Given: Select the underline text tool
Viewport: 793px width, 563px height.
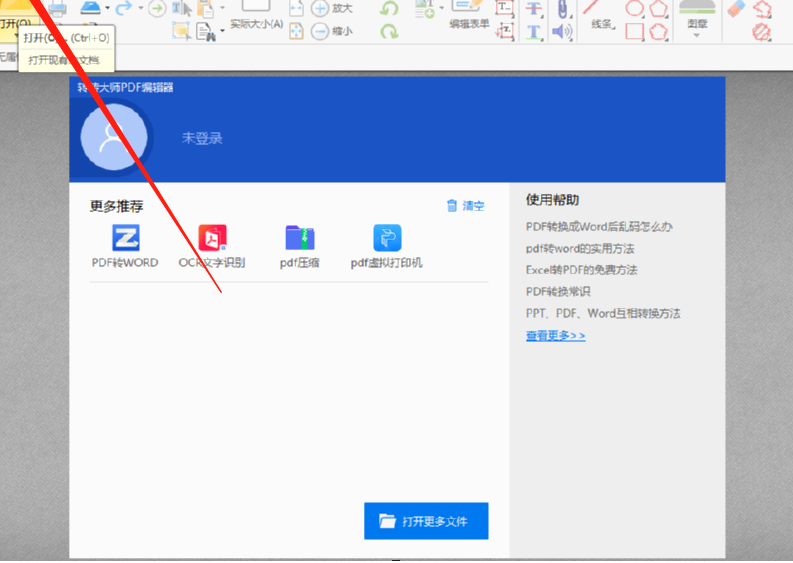Looking at the screenshot, I should tap(534, 32).
